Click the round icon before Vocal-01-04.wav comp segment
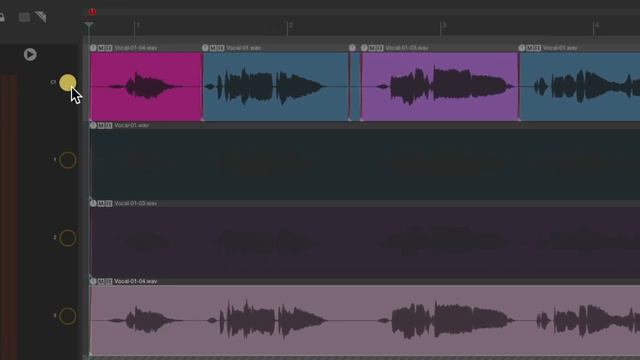This screenshot has height=360, width=640. pos(93,48)
